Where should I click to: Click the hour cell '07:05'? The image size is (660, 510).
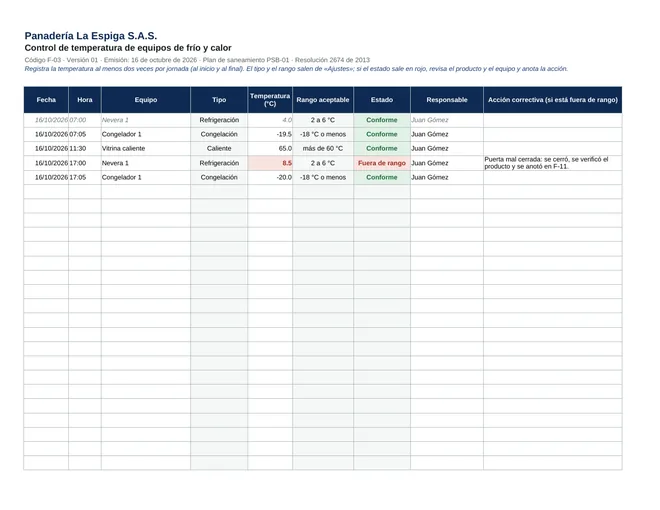click(85, 134)
